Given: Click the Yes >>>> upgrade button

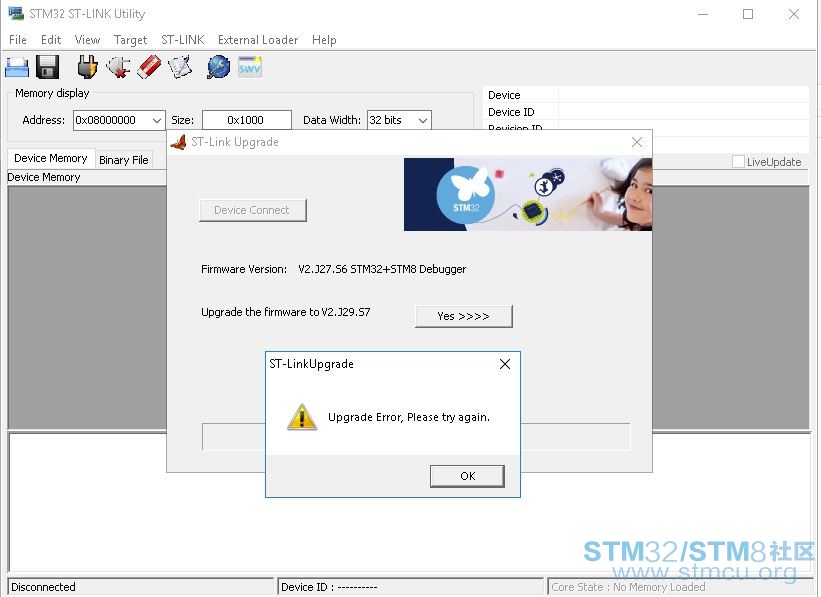Looking at the screenshot, I should [x=463, y=316].
